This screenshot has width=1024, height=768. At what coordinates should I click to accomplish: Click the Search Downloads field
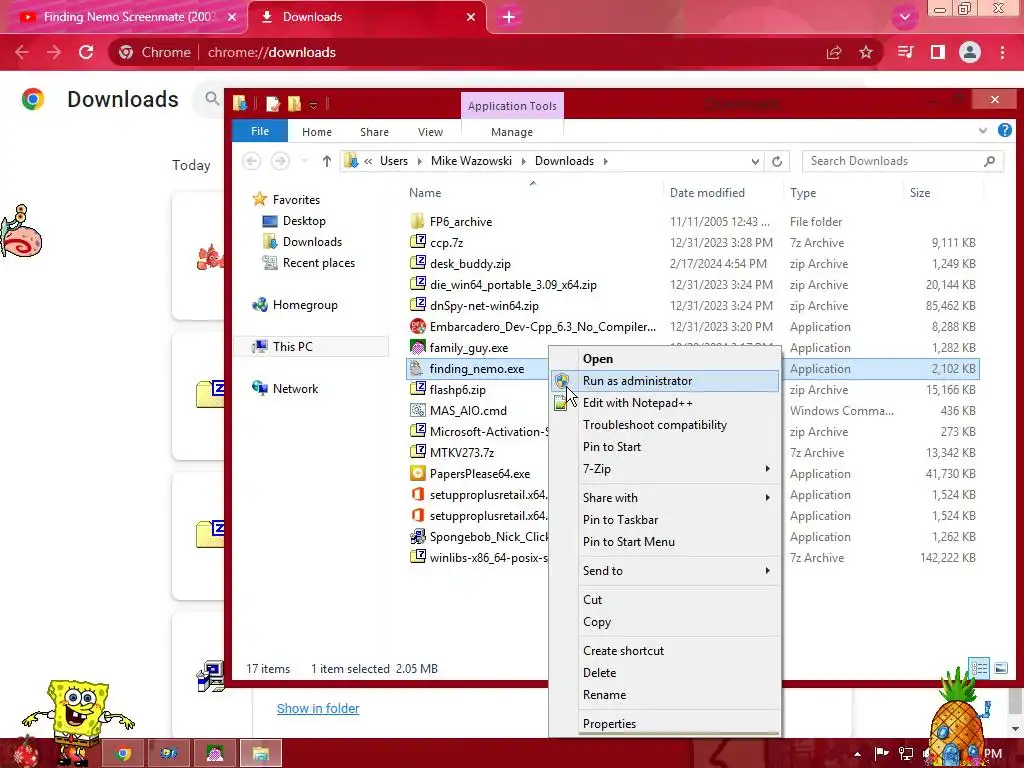(902, 161)
